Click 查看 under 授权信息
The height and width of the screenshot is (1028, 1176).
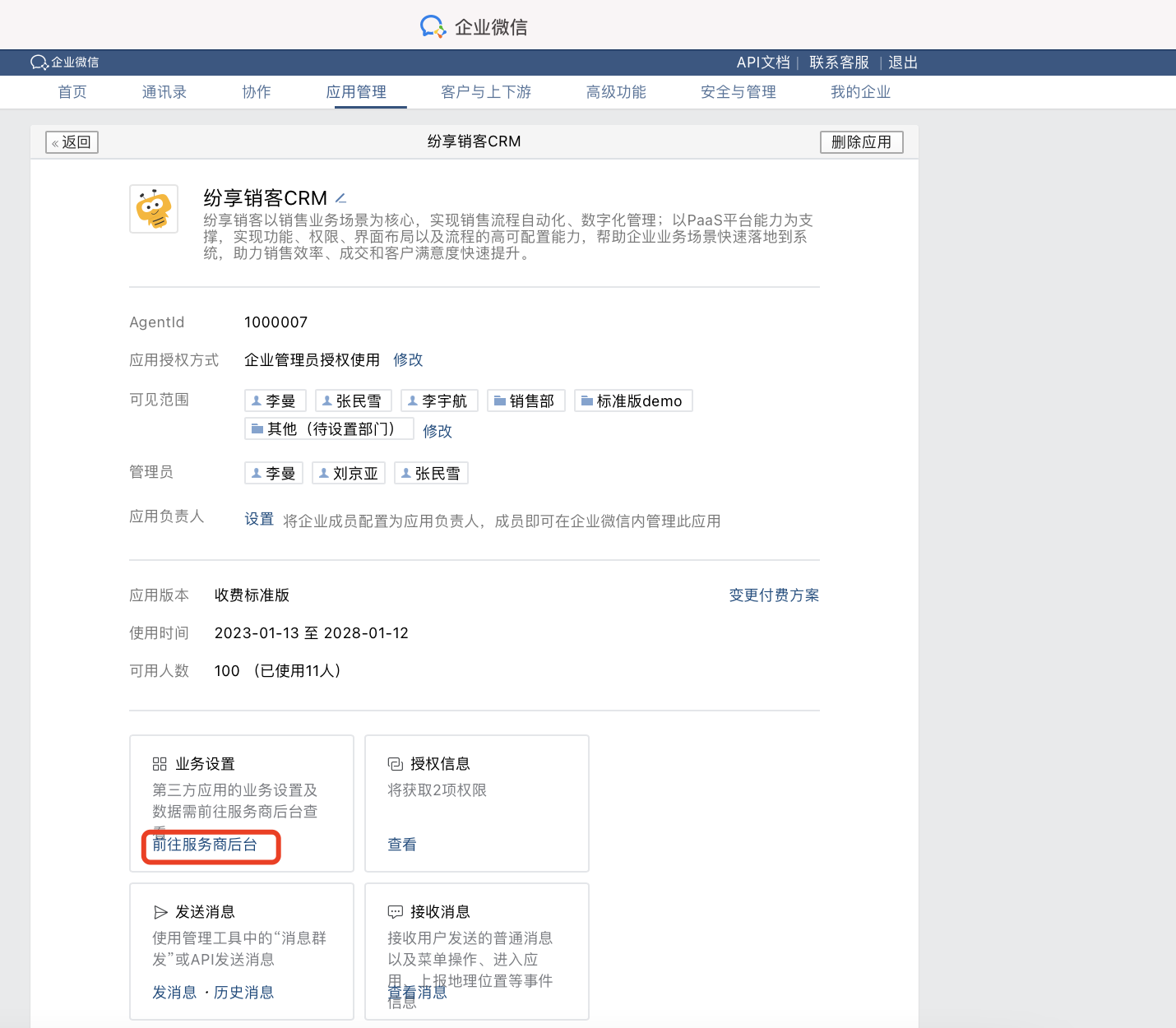tap(402, 845)
